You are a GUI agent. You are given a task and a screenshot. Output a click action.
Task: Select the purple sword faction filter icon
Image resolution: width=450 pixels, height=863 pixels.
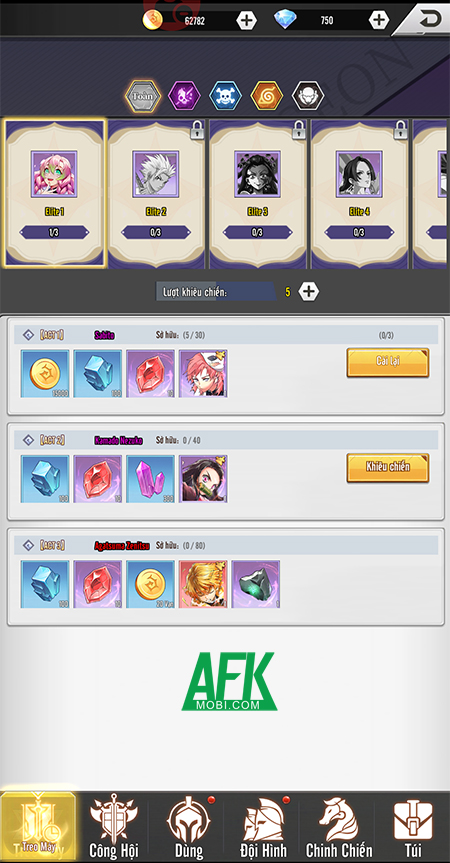(x=184, y=96)
